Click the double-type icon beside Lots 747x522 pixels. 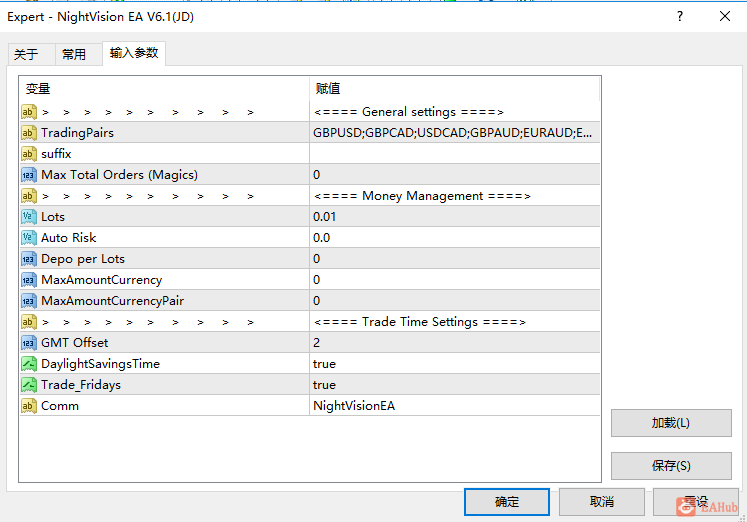coord(29,217)
